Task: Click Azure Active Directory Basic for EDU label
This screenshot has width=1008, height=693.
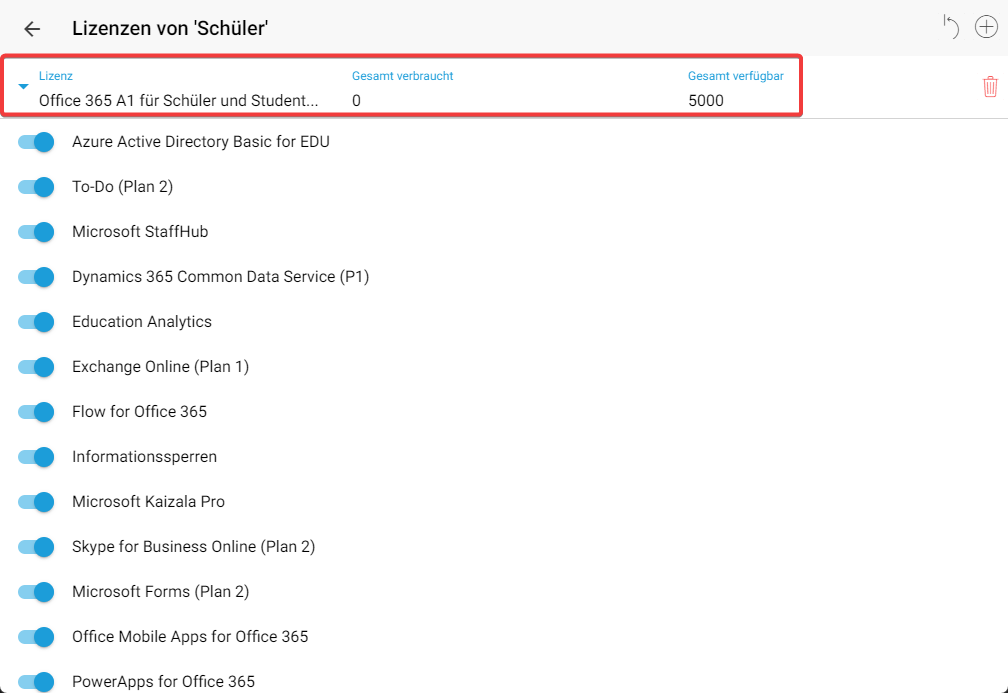Action: [x=201, y=141]
